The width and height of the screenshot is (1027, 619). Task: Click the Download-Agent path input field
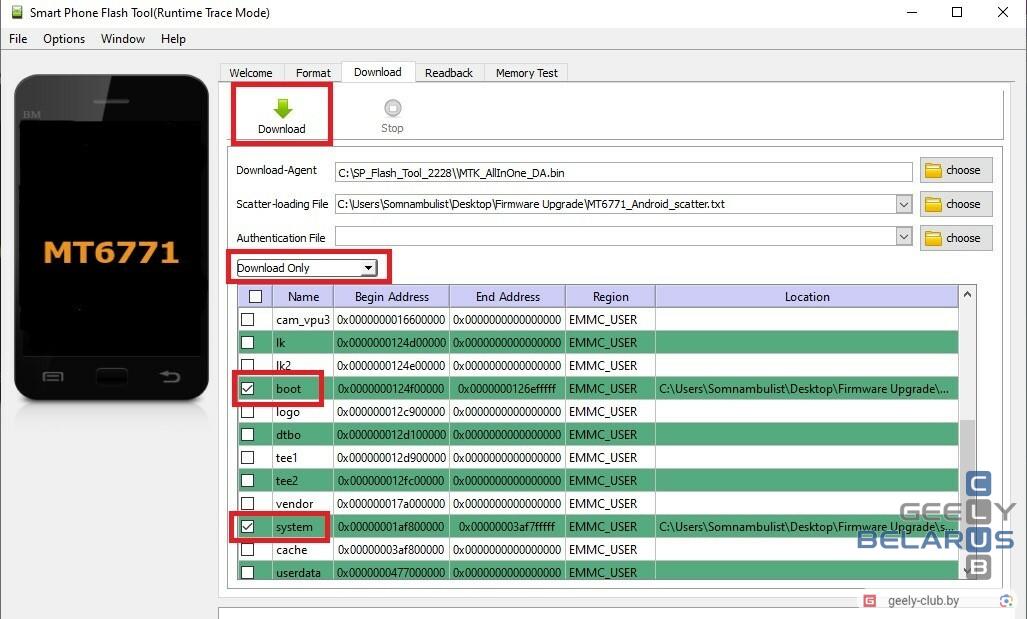coord(623,172)
